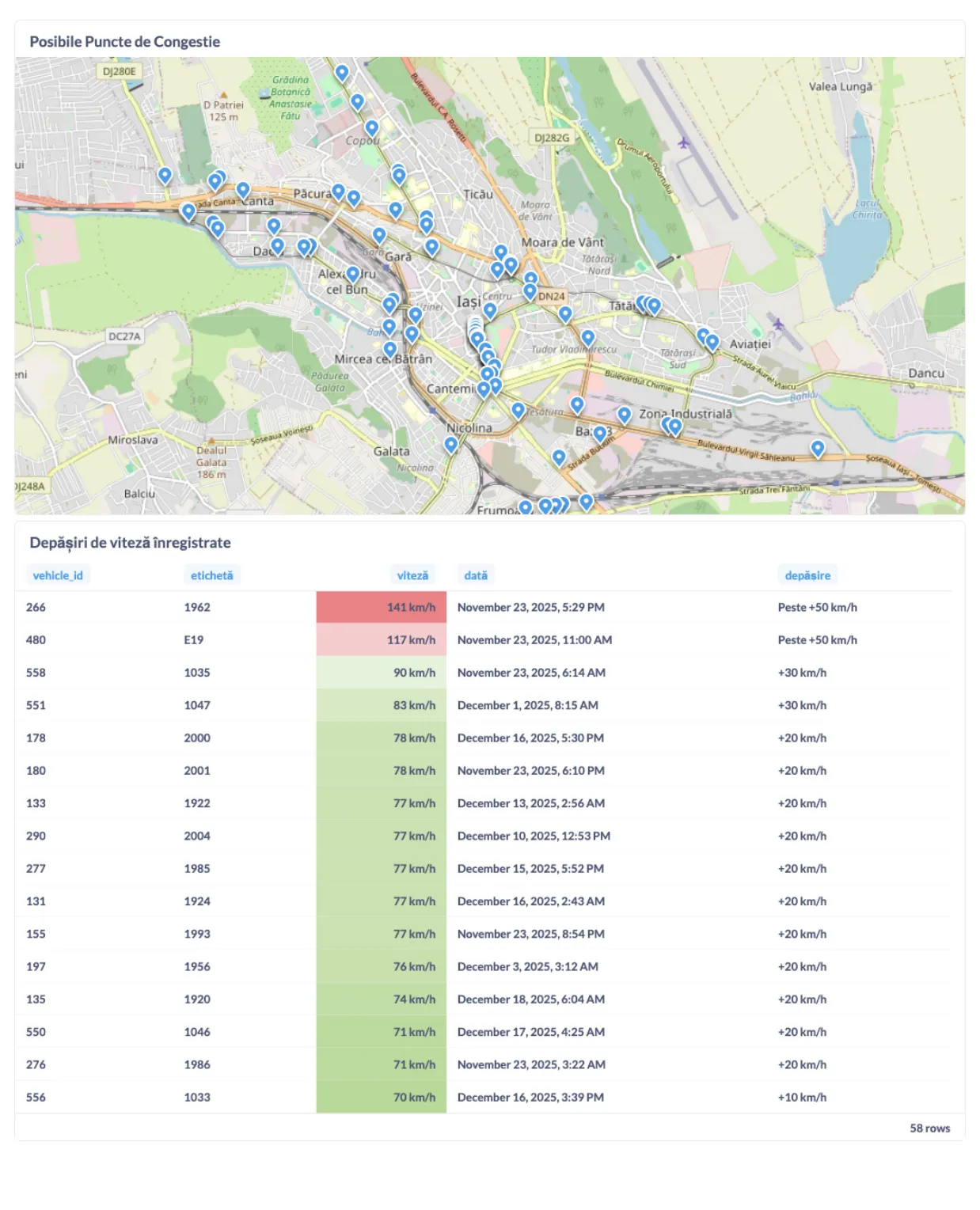Viewport: 980px width, 1210px height.
Task: Sort table by vehicle_id column header
Action: click(58, 575)
